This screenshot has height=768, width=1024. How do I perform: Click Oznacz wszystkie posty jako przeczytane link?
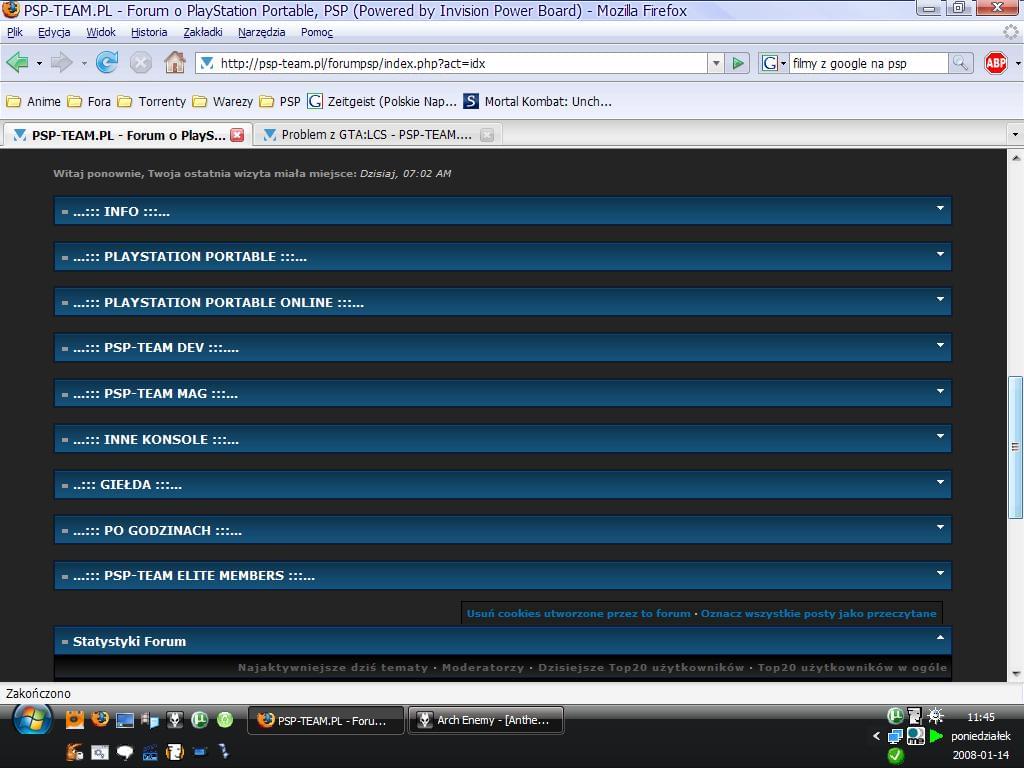[818, 613]
